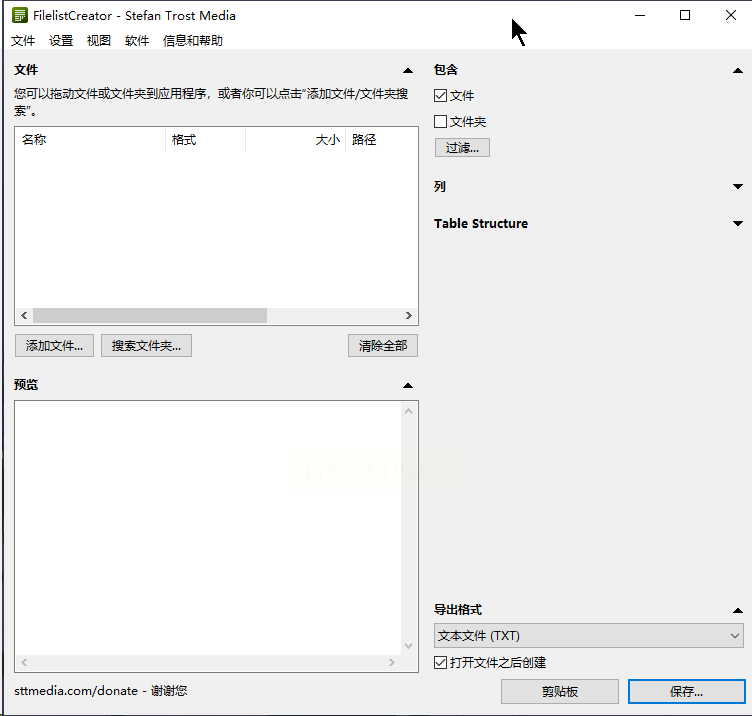Expand the 列 section
This screenshot has width=752, height=716.
coord(738,186)
